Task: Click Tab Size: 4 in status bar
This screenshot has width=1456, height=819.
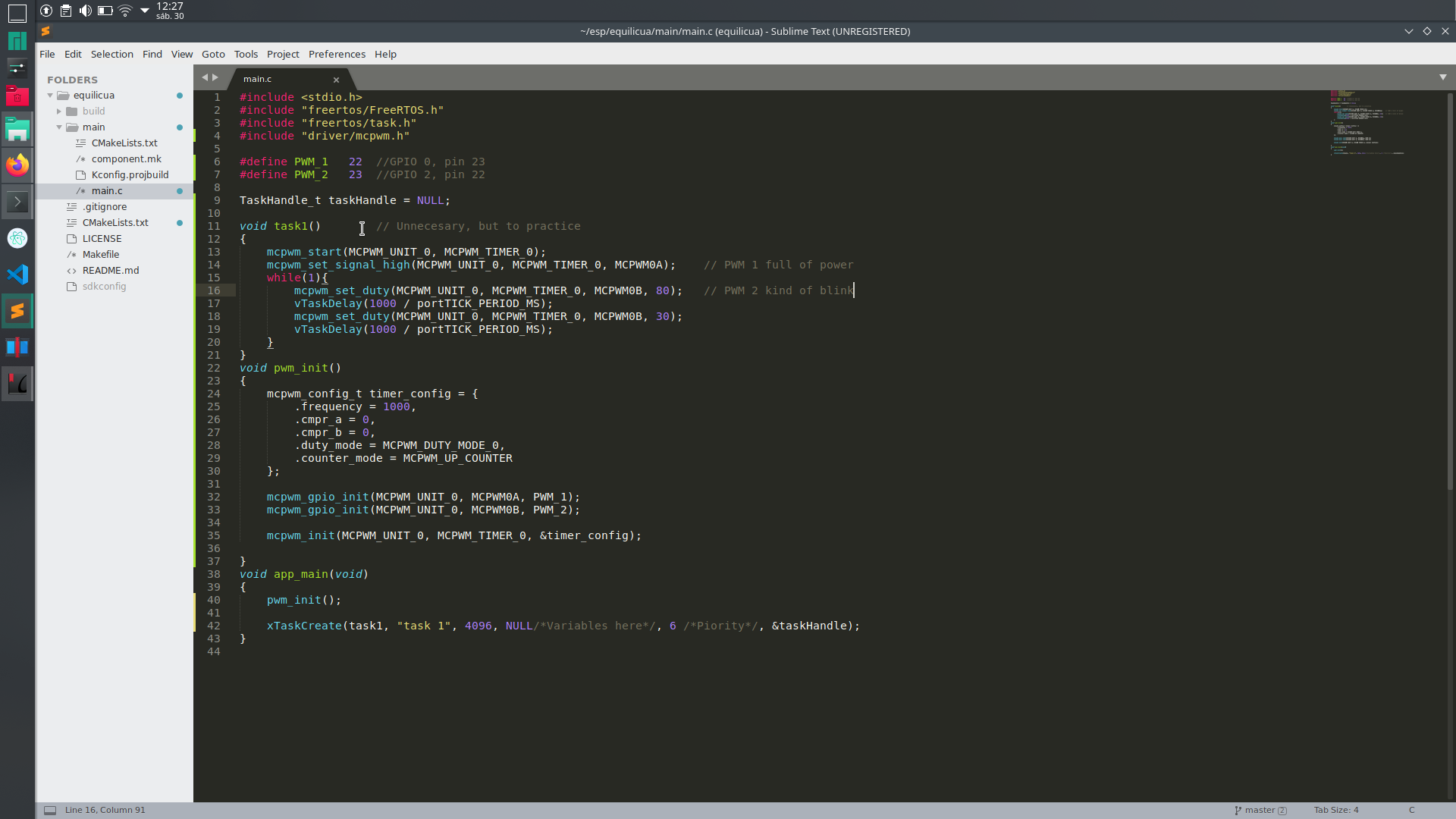Action: coord(1335,810)
